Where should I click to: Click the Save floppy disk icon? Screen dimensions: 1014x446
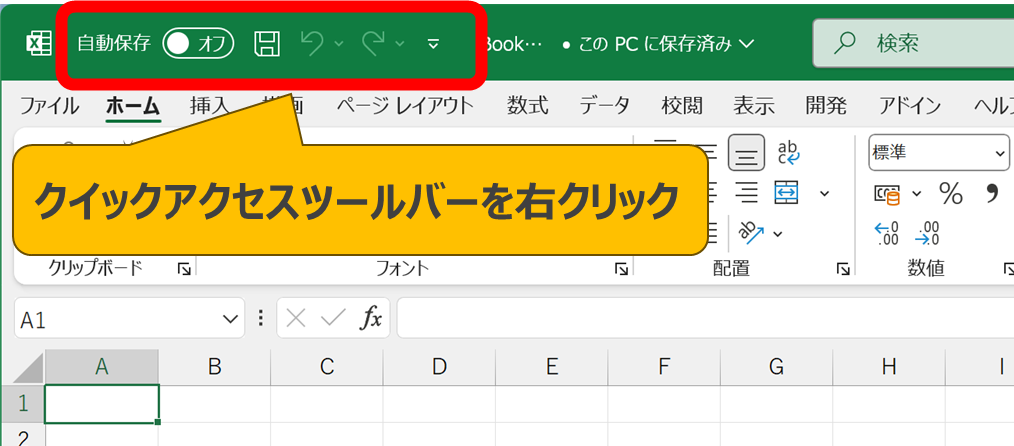267,43
